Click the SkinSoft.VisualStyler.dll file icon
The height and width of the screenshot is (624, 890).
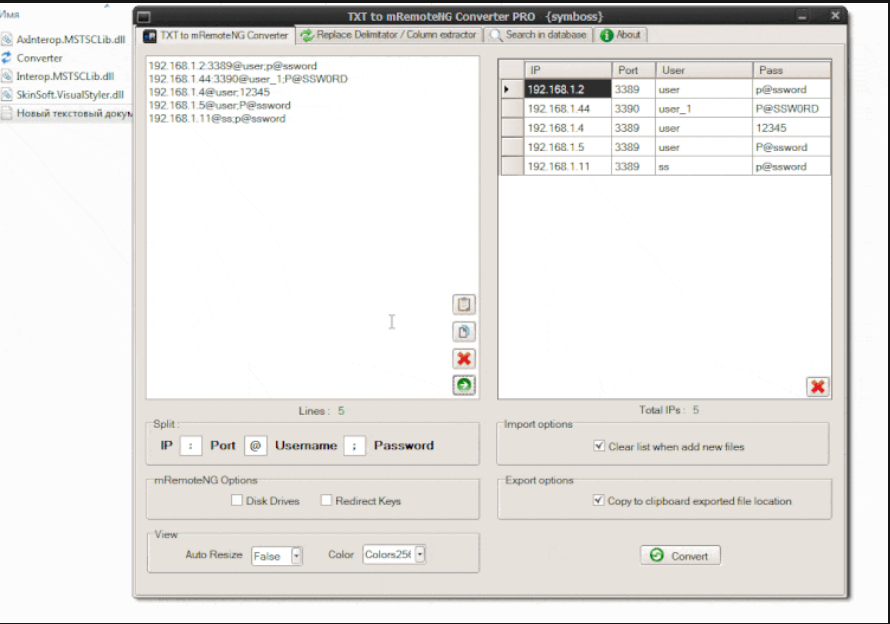click(x=6, y=94)
